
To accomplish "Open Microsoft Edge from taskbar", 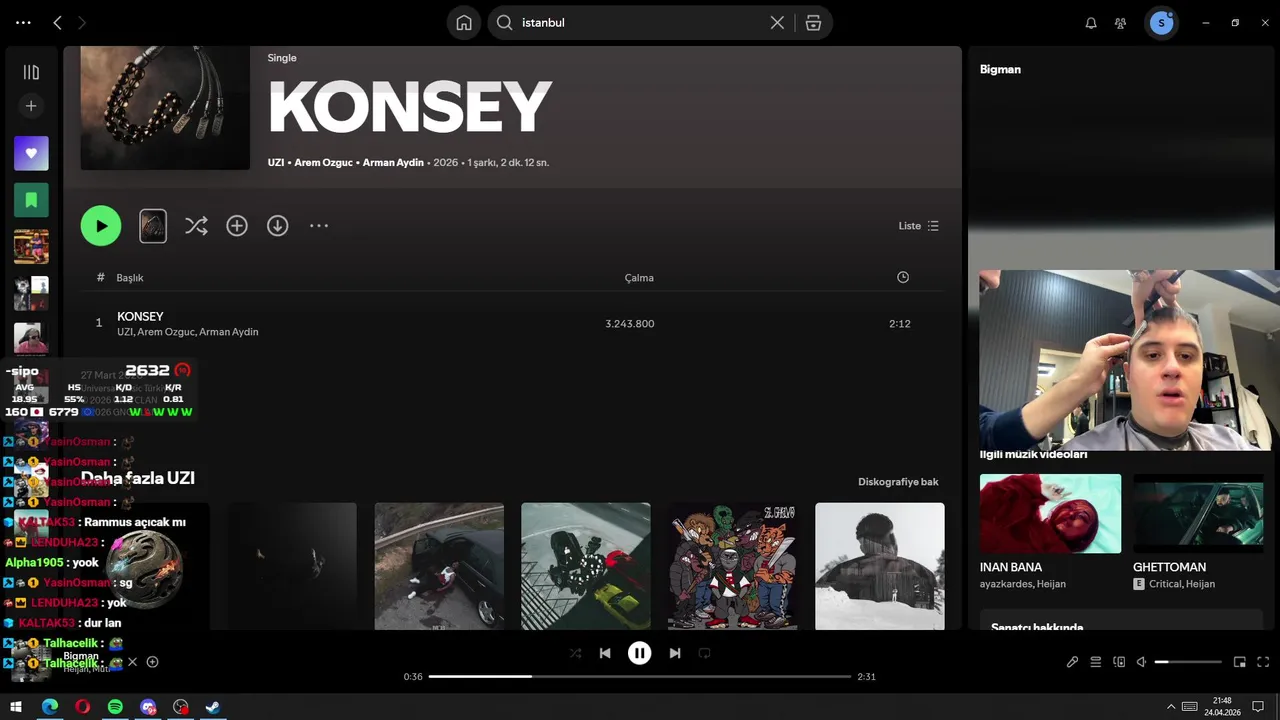I will coord(50,707).
